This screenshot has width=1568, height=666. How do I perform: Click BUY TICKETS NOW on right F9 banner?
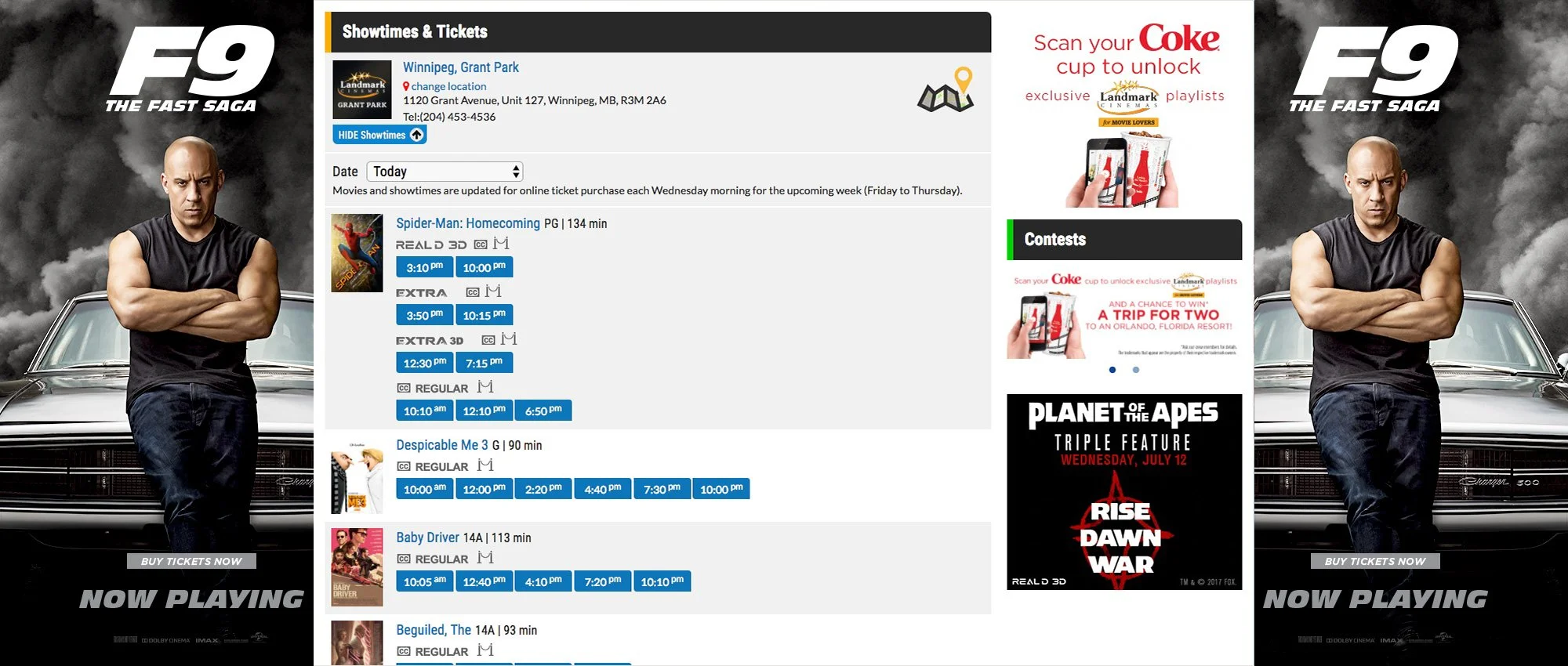1375,561
